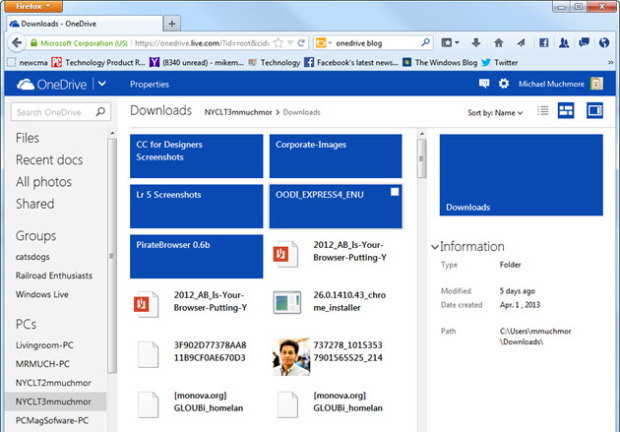Screen dimensions: 620x432
Task: Click the OneDrive URL address bar
Action: 202,43
